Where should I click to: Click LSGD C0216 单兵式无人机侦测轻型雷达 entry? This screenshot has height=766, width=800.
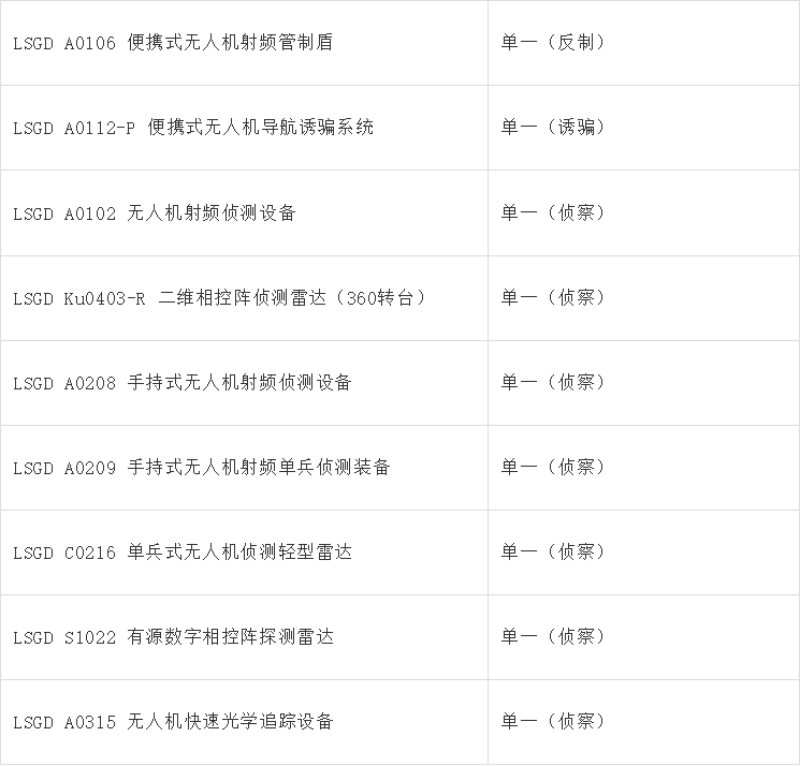coord(183,553)
